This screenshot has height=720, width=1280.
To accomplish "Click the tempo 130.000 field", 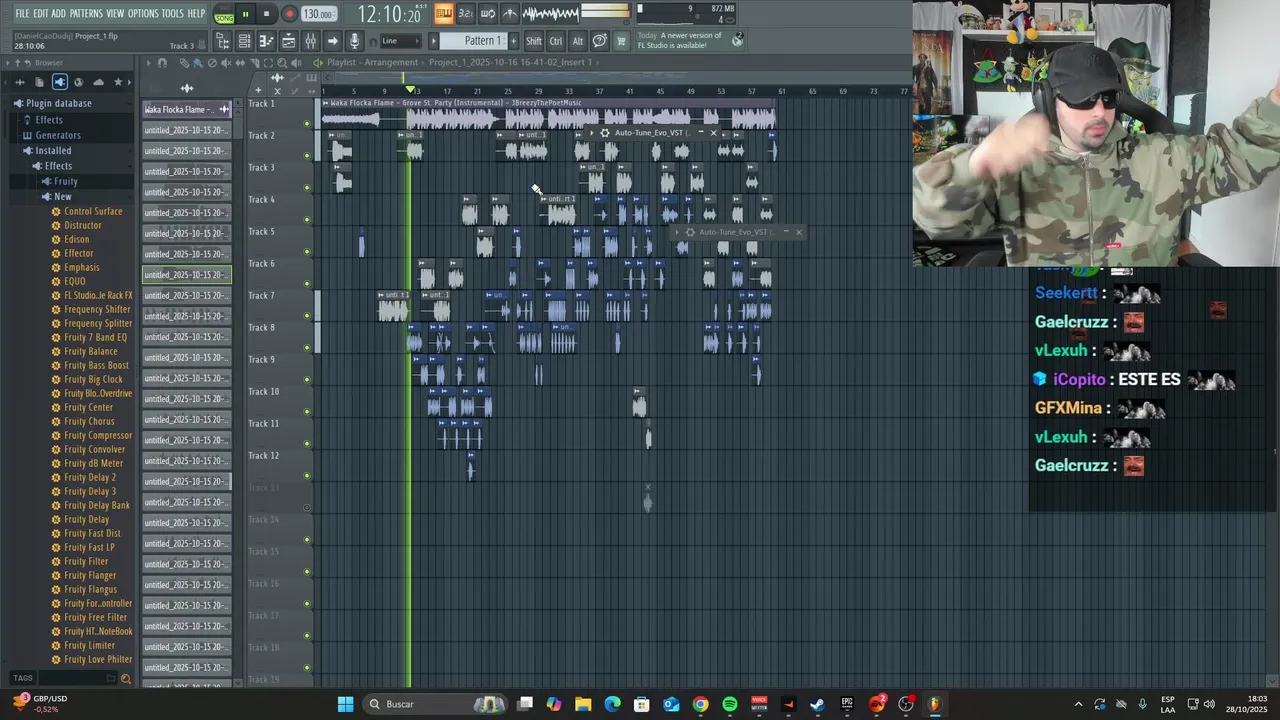I will coord(319,14).
